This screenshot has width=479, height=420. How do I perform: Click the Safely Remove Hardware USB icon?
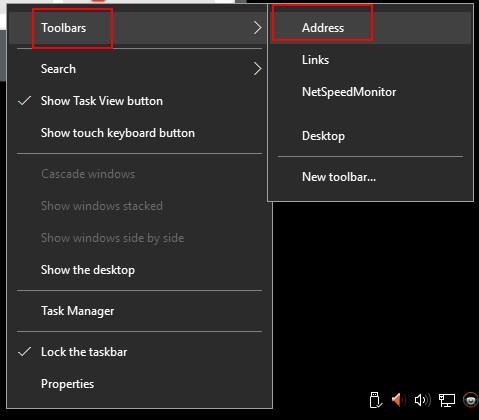tap(376, 399)
